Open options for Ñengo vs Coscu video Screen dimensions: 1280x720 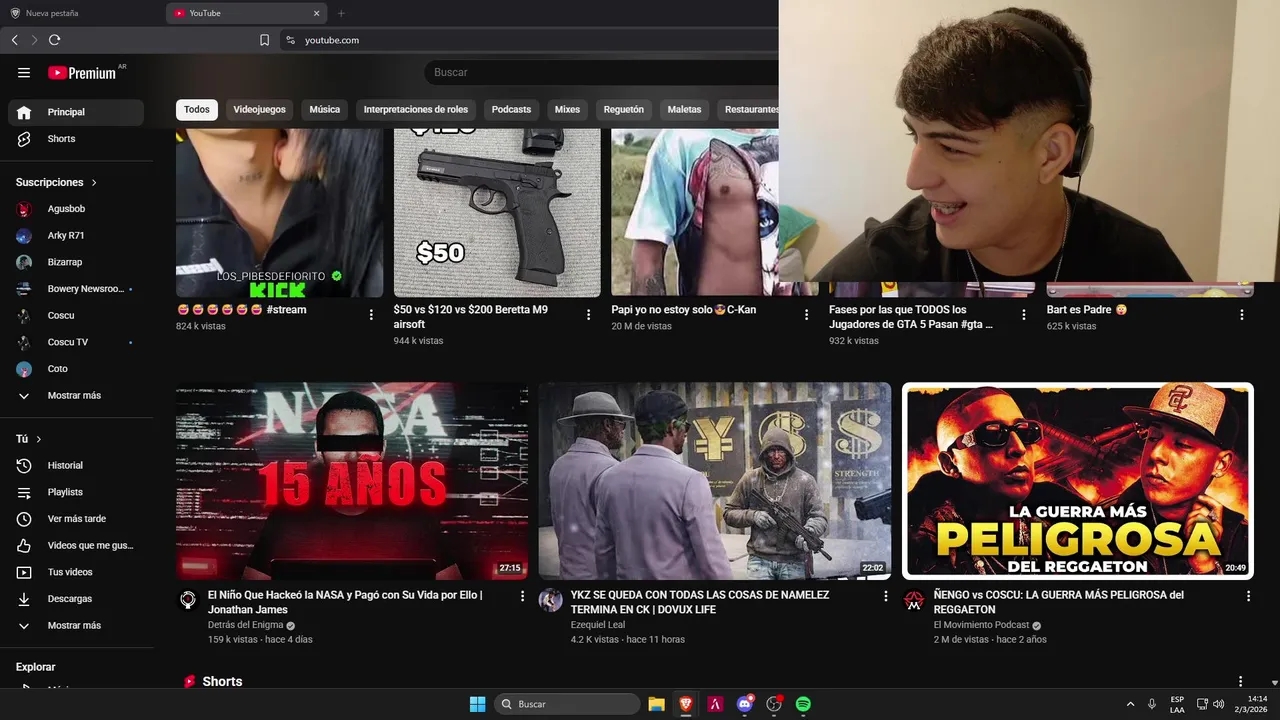coord(1247,596)
